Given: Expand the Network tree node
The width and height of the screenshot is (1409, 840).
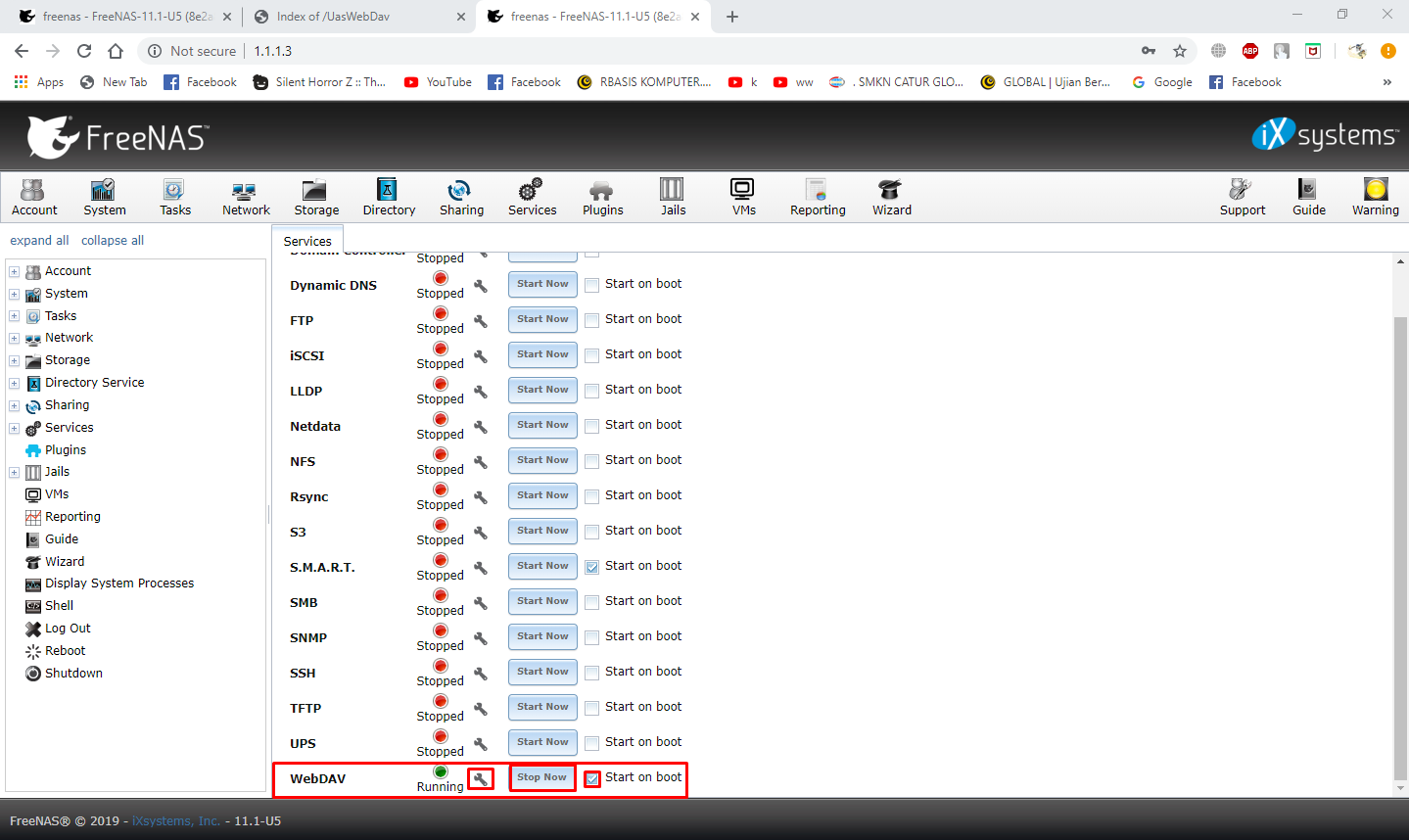Looking at the screenshot, I should [x=15, y=338].
